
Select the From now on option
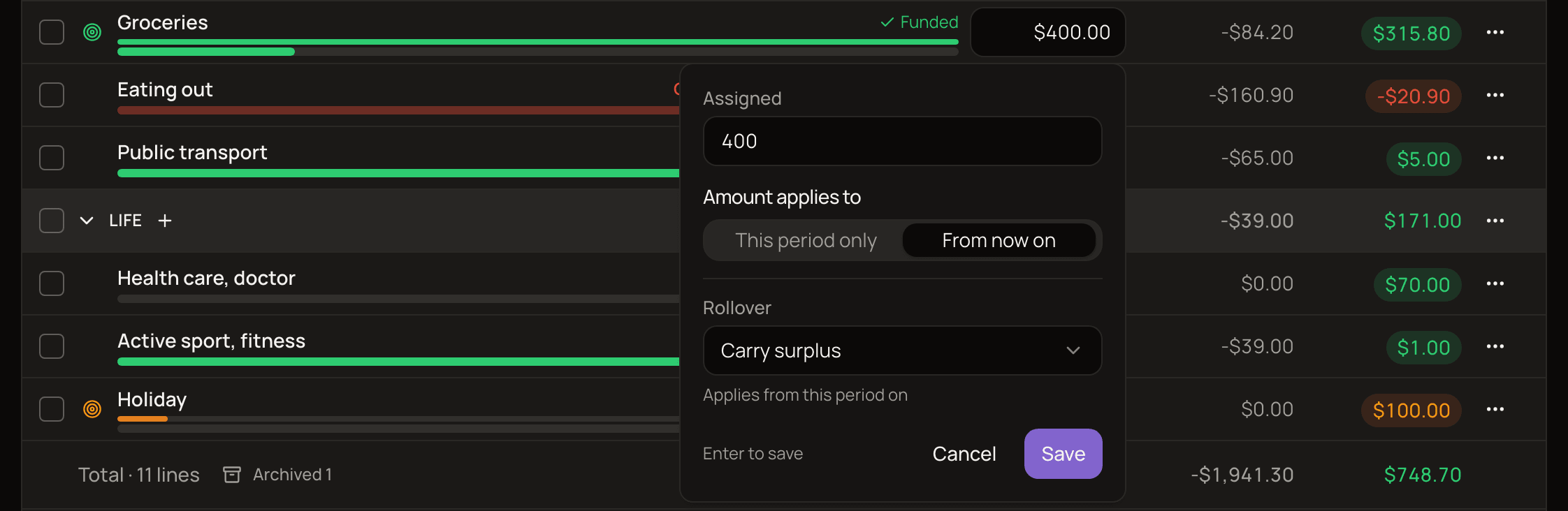coord(999,240)
